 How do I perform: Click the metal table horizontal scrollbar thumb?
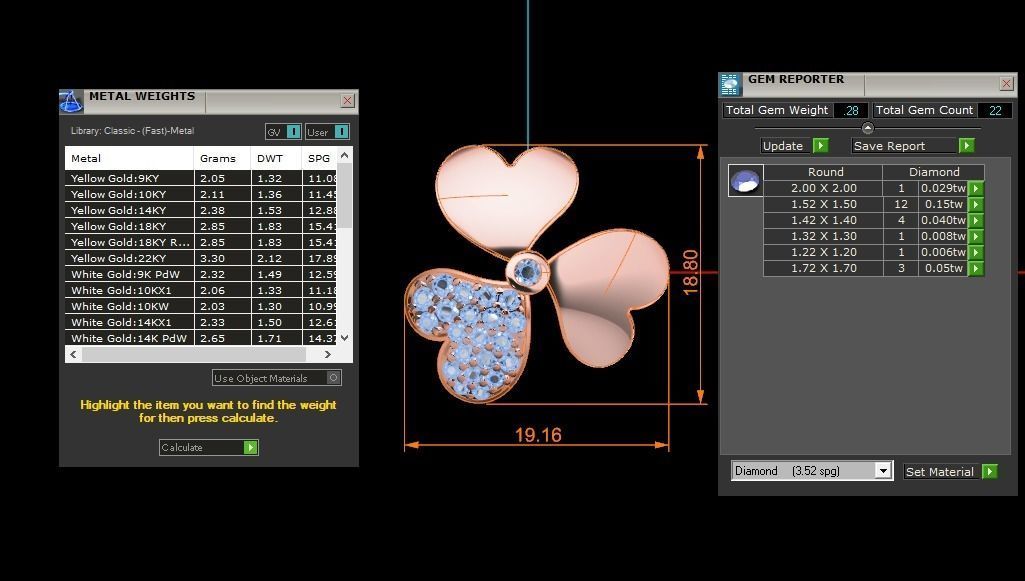(193, 354)
